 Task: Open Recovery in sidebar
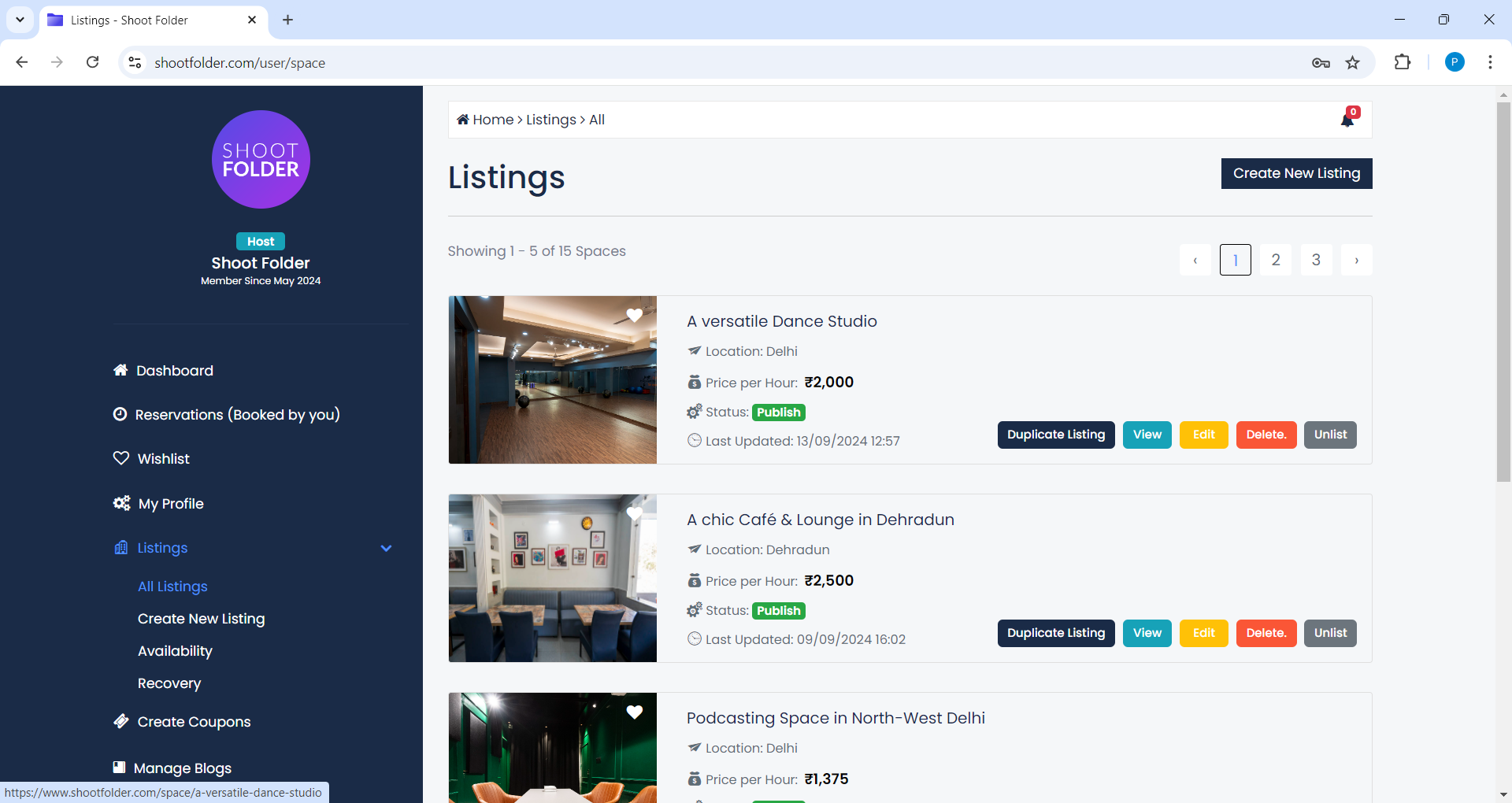169,683
